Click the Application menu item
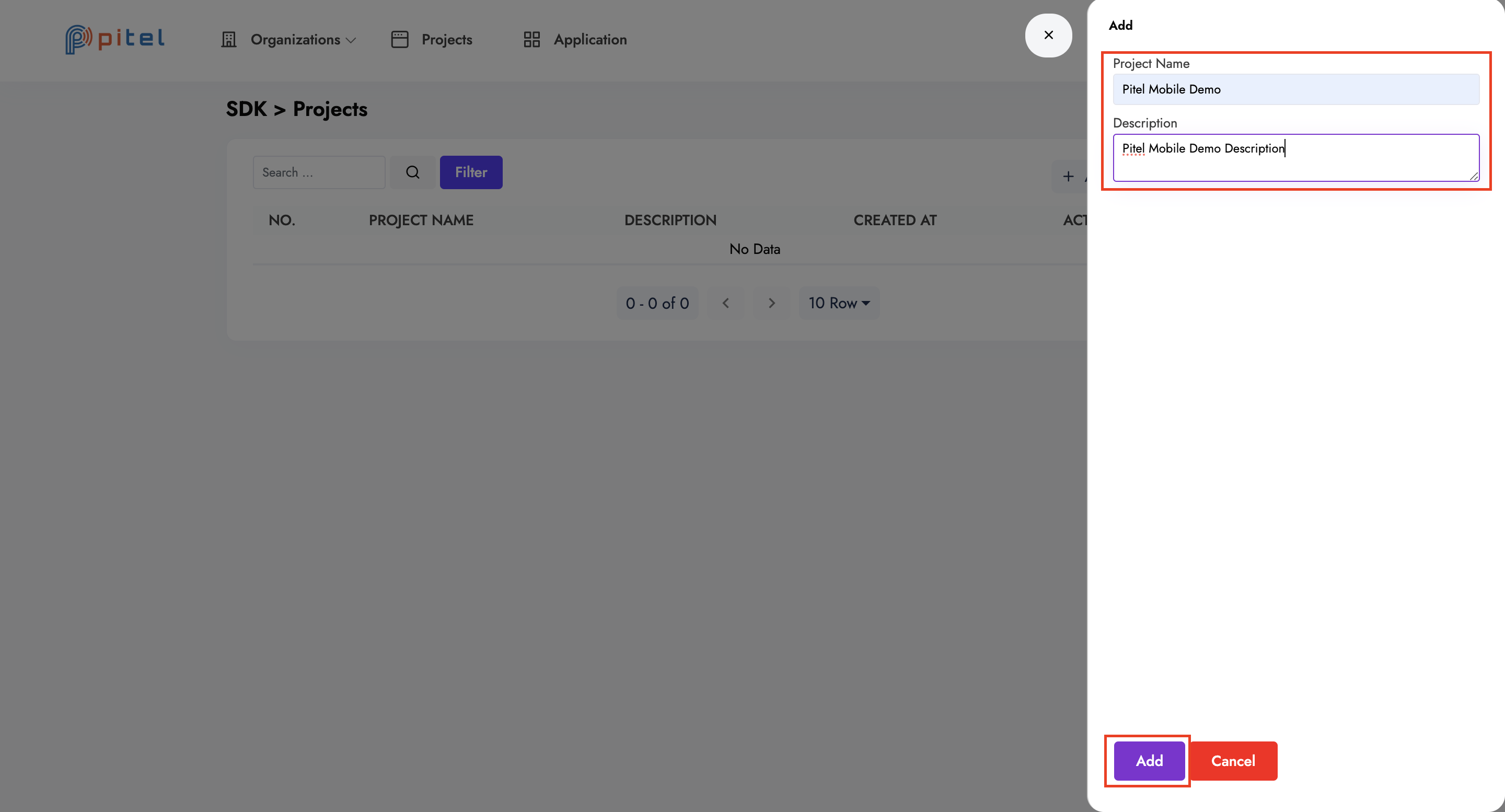 (591, 40)
